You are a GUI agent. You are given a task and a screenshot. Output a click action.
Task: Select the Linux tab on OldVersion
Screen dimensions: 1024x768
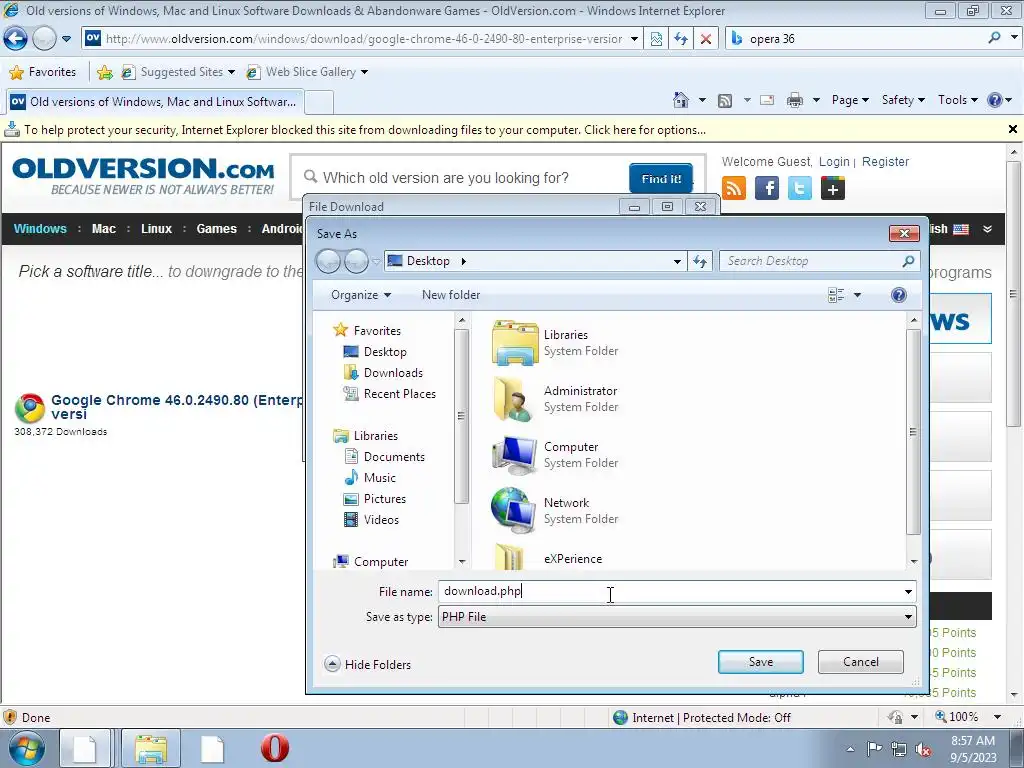156,229
